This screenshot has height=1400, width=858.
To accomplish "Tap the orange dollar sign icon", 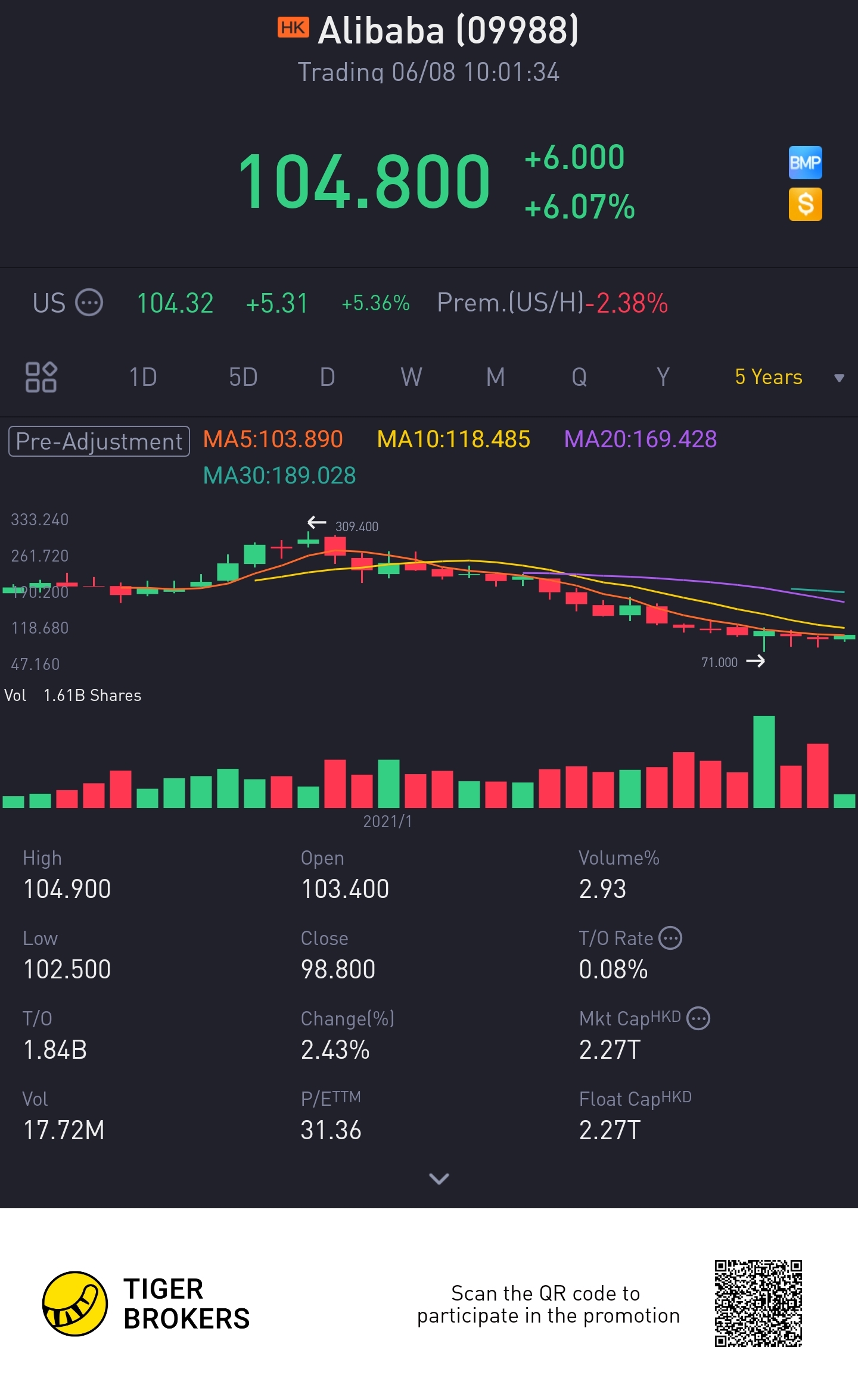I will tap(805, 204).
